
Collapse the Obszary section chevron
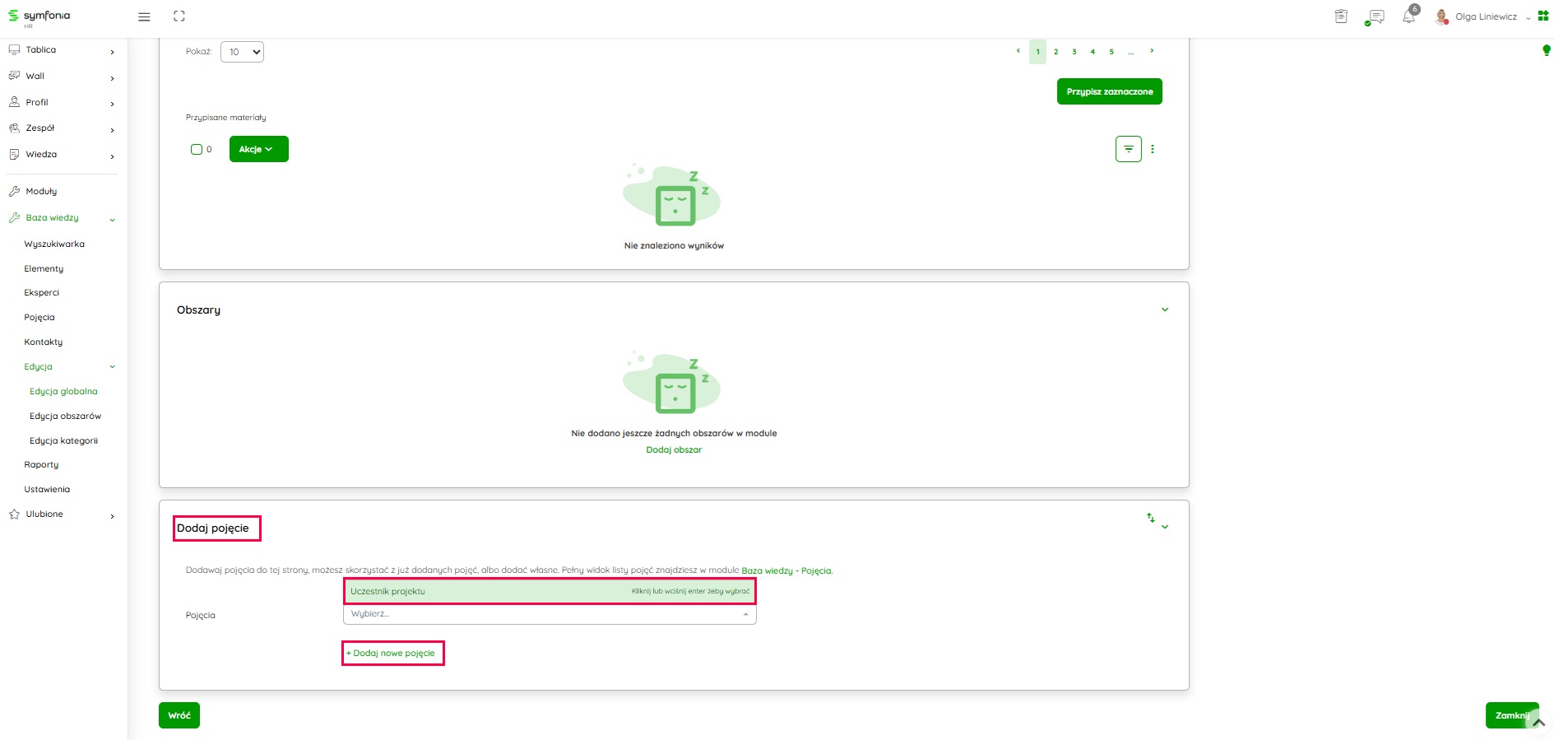click(x=1164, y=309)
